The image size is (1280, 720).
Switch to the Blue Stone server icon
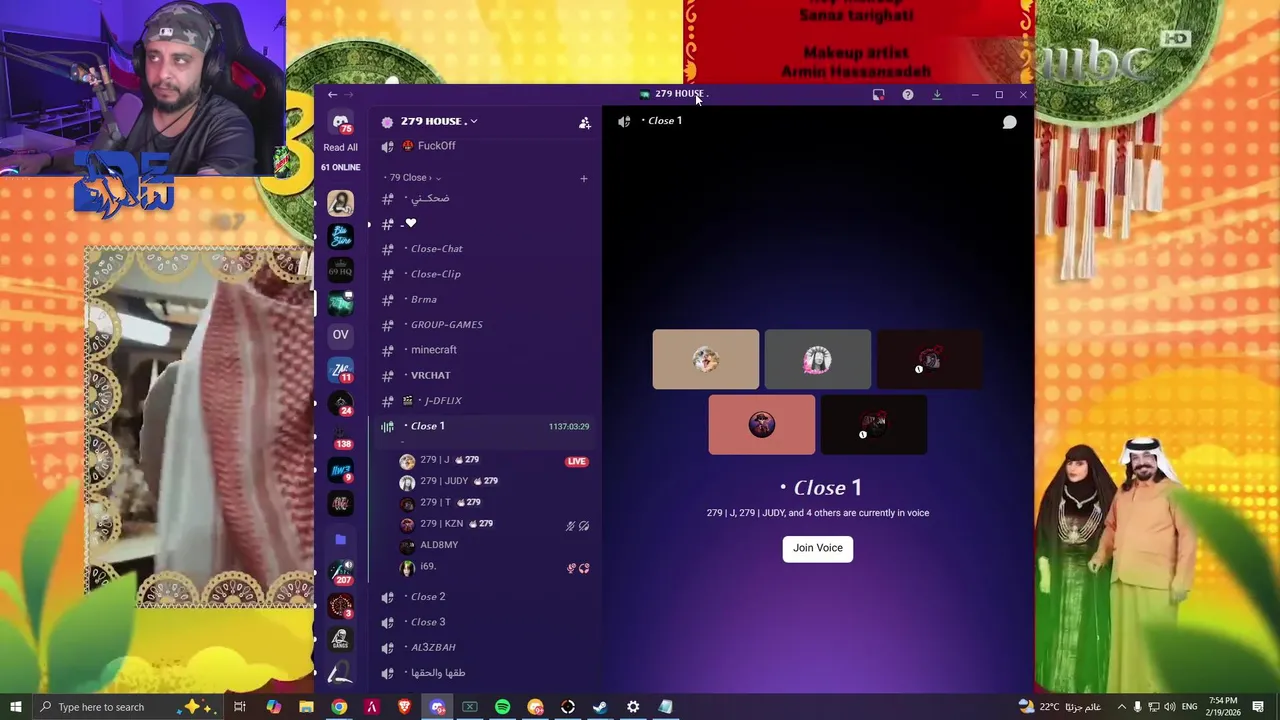341,237
